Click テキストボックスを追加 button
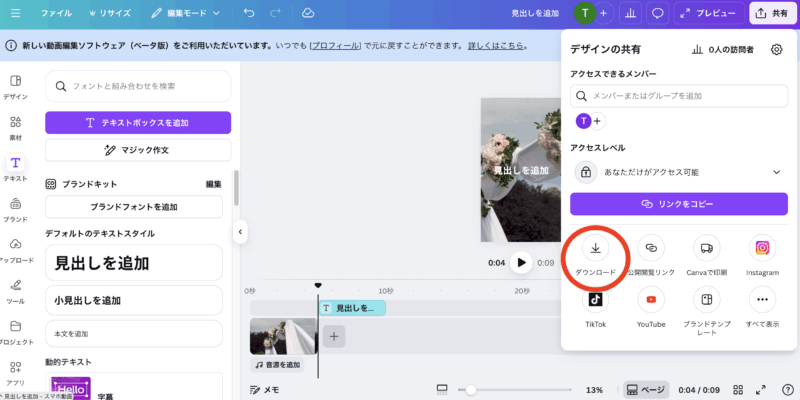This screenshot has height=400, width=800. [x=138, y=122]
